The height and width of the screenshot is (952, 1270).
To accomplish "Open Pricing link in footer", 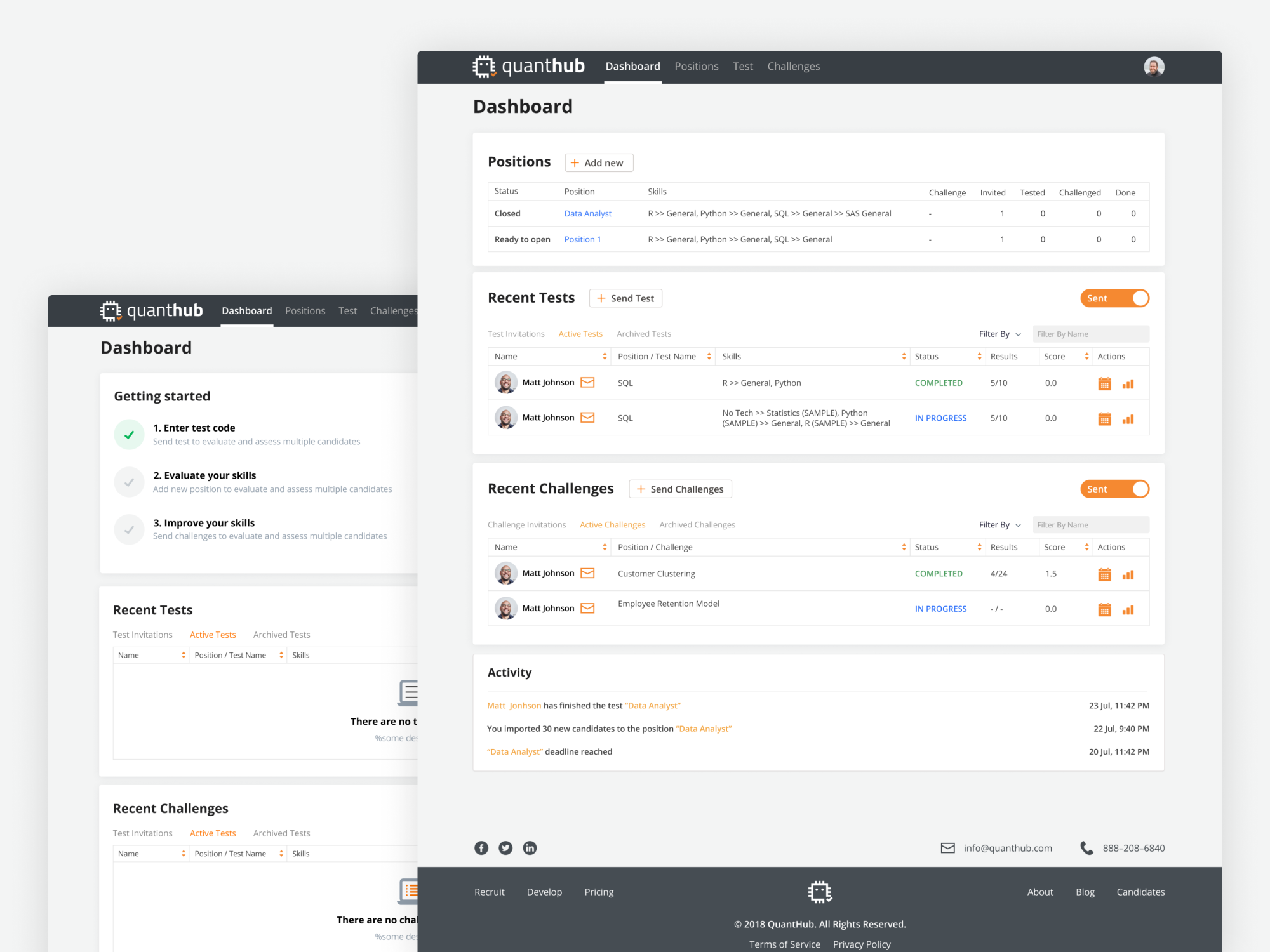I will [x=599, y=892].
